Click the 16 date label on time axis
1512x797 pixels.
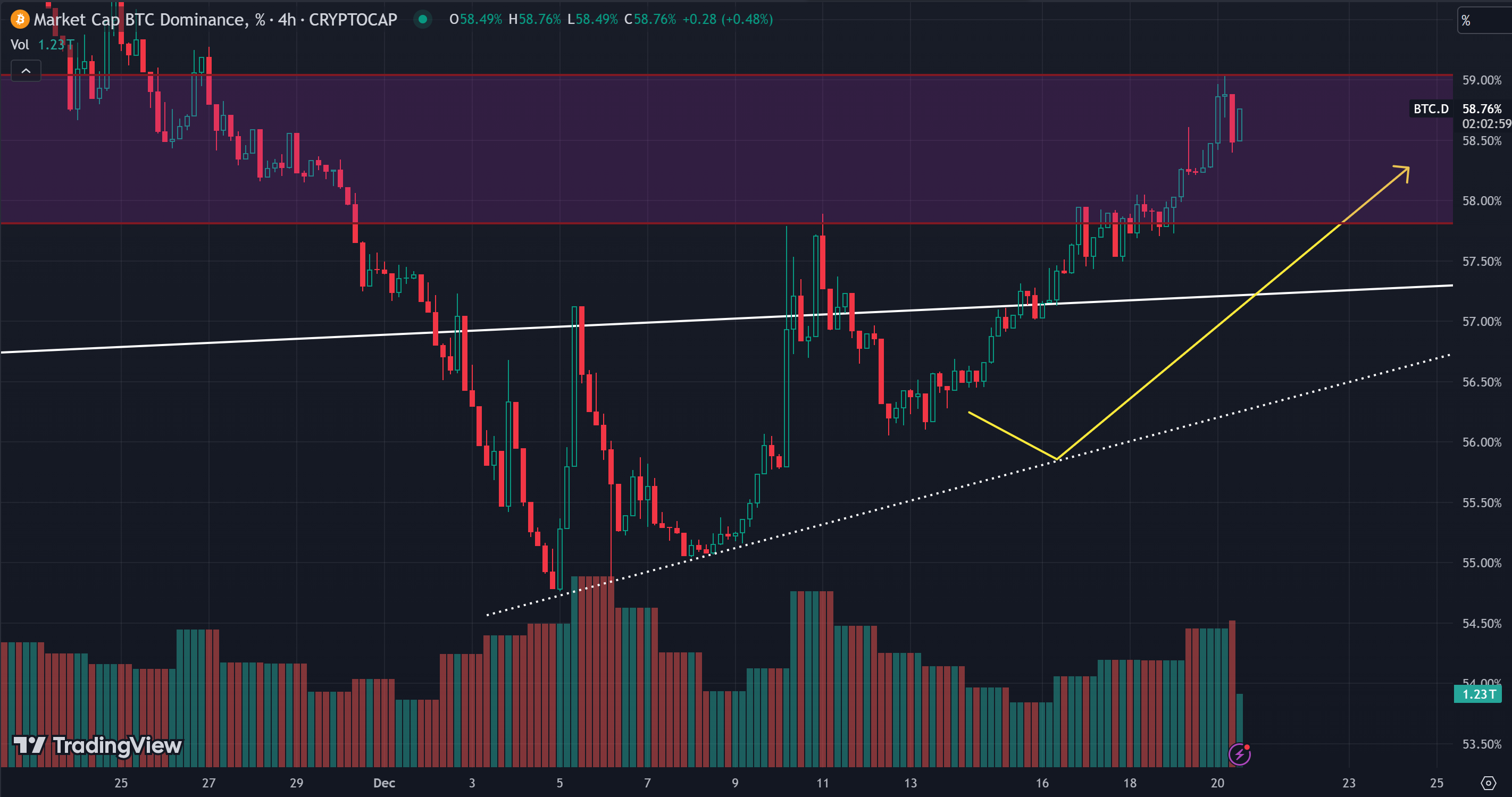pyautogui.click(x=1042, y=783)
